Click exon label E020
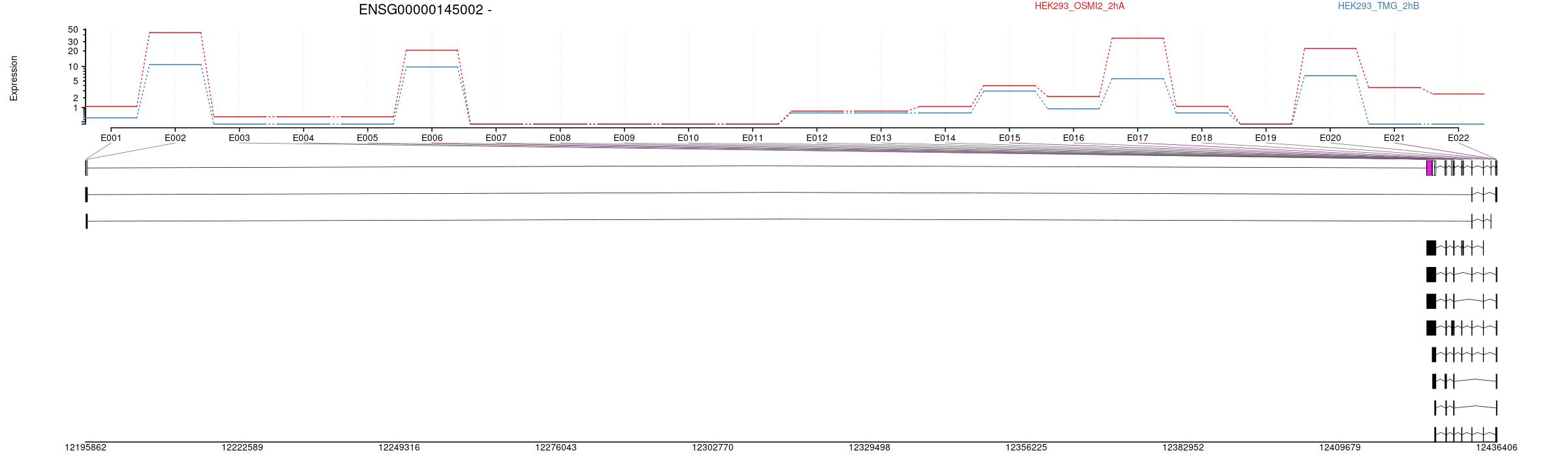The width and height of the screenshot is (1568, 457). tap(1330, 138)
